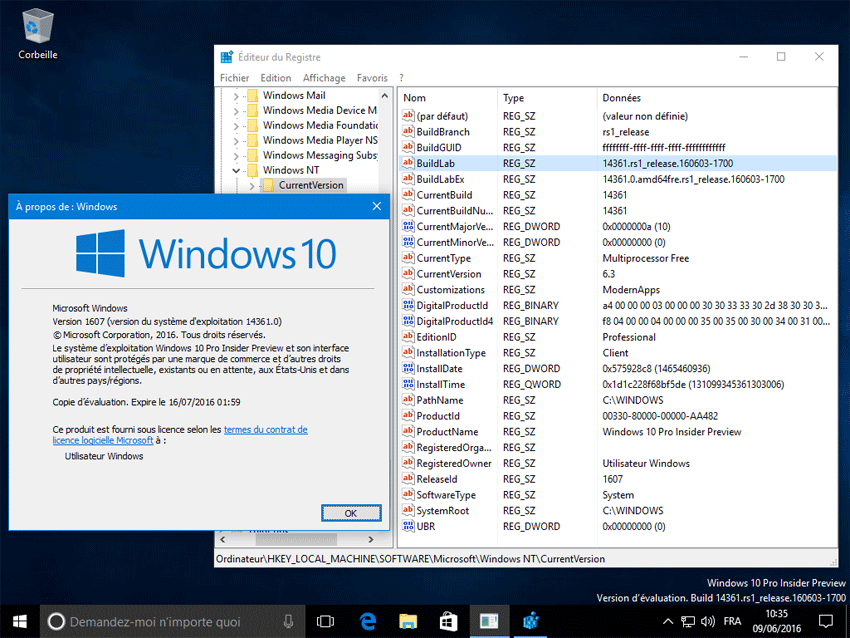The height and width of the screenshot is (638, 850).
Task: Open the Action Center notifications icon
Action: click(x=825, y=621)
